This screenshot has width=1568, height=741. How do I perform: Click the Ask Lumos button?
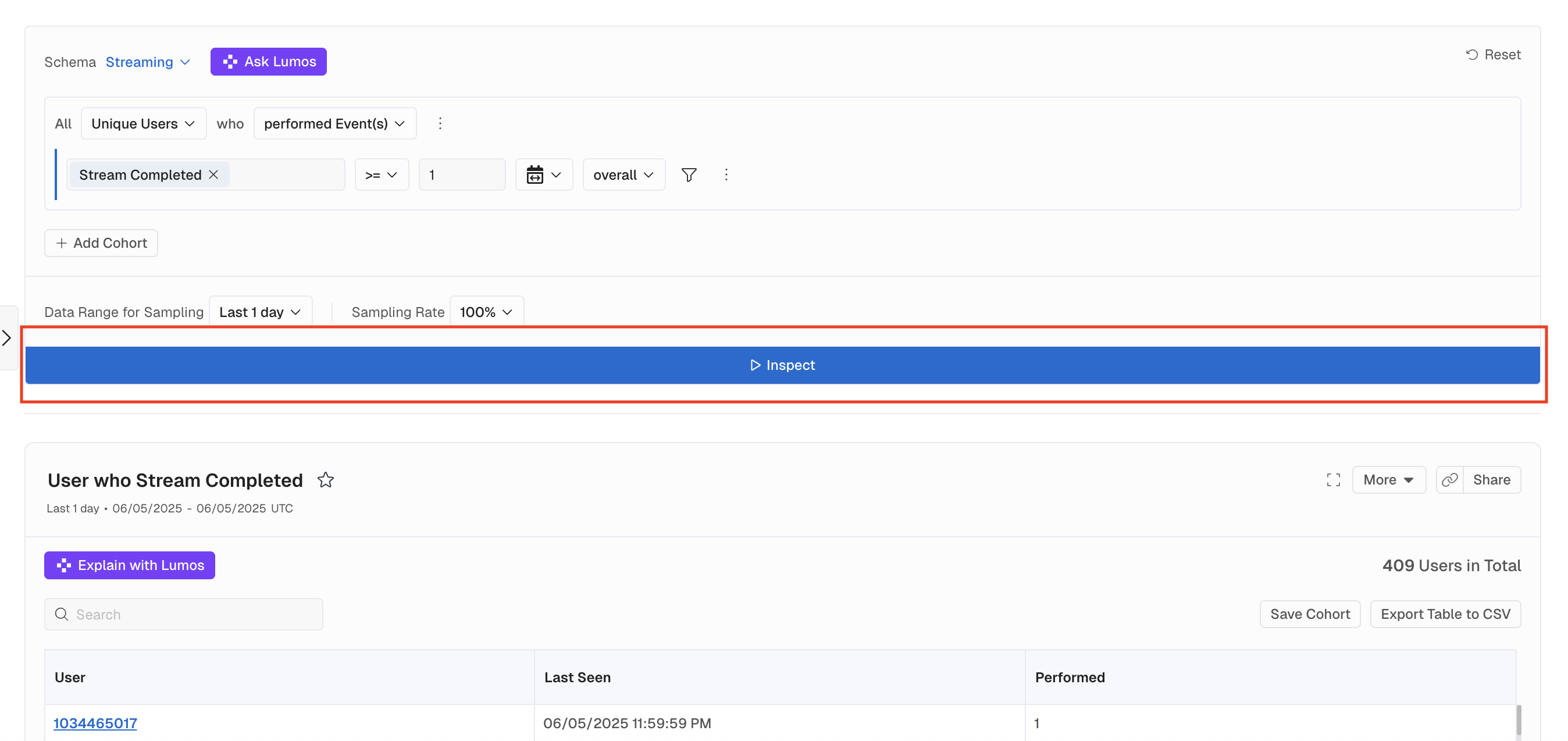tap(269, 62)
